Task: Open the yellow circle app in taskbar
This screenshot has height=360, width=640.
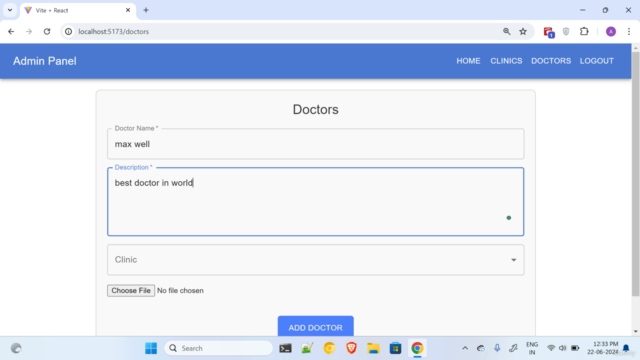Action: point(329,348)
